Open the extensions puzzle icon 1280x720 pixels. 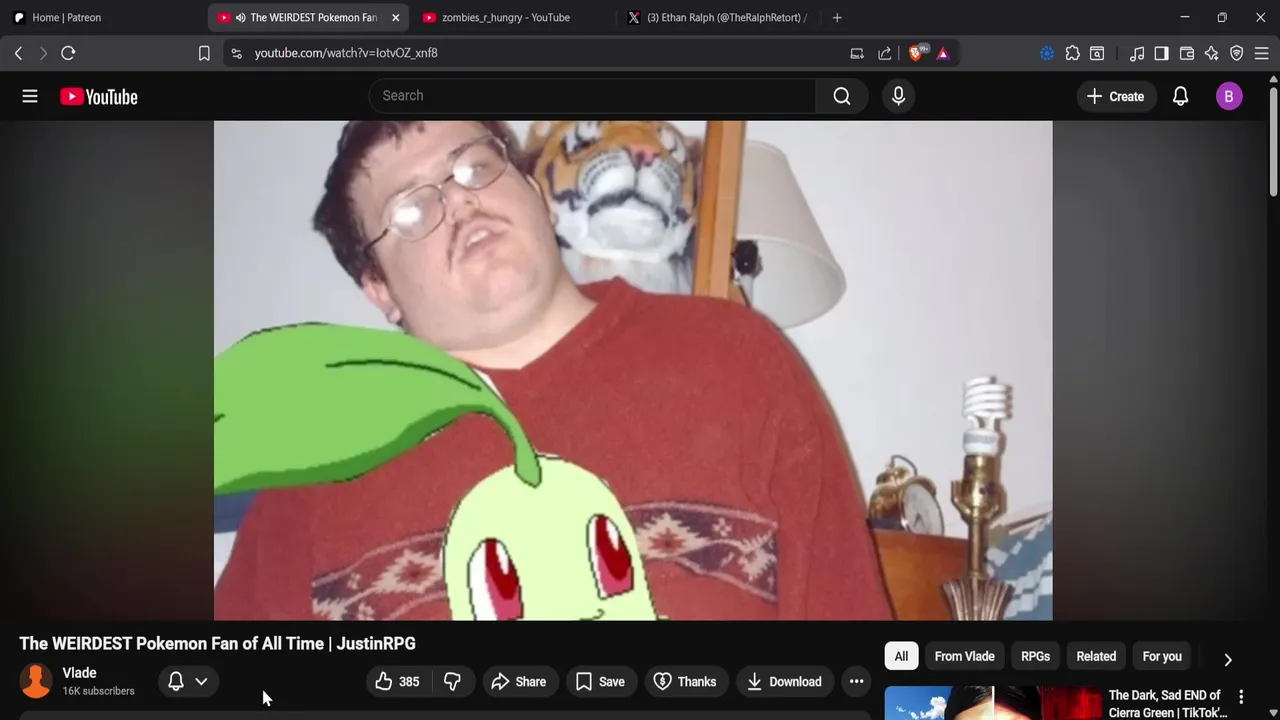point(1072,53)
